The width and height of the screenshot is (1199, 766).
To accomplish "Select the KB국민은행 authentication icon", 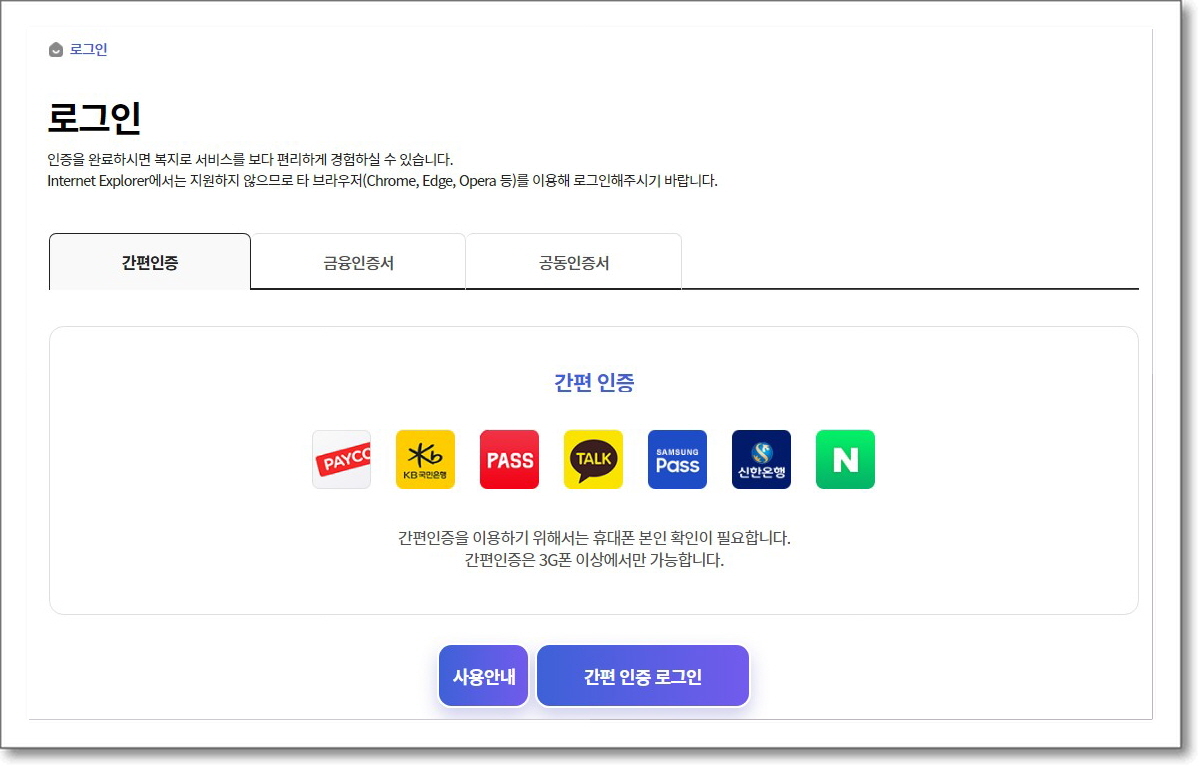I will tap(425, 459).
